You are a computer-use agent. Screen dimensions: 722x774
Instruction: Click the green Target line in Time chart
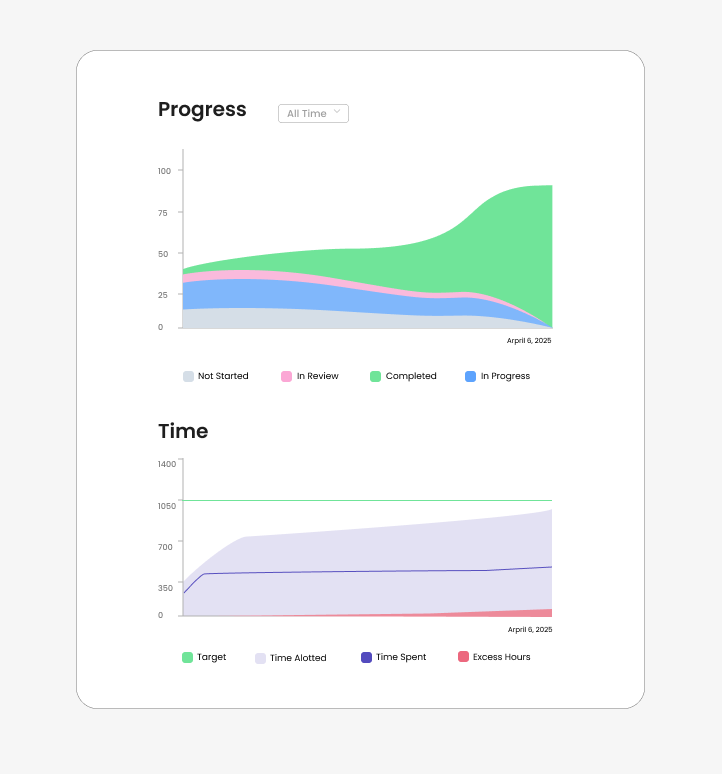[366, 500]
